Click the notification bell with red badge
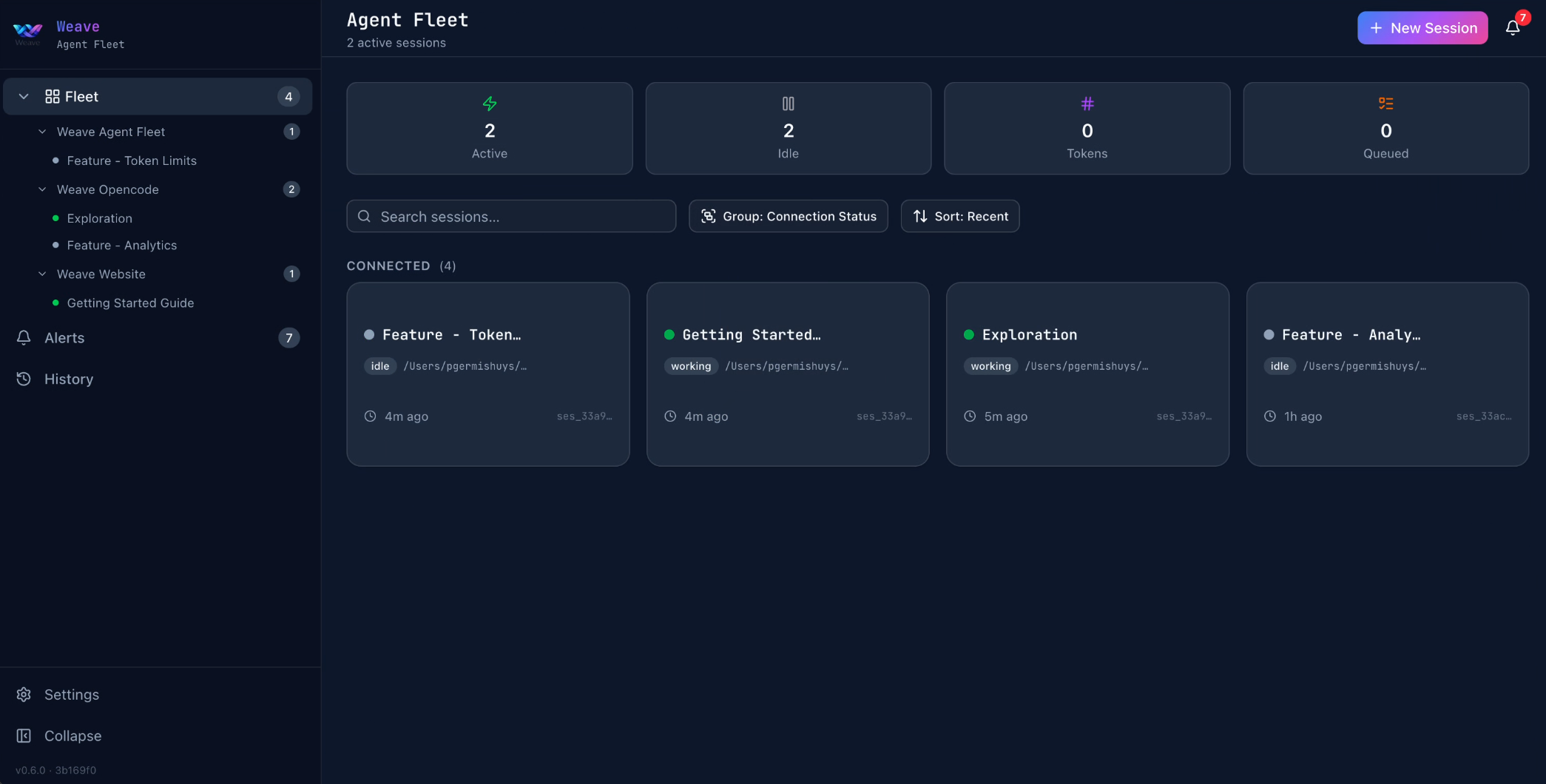The image size is (1546, 784). tap(1513, 27)
